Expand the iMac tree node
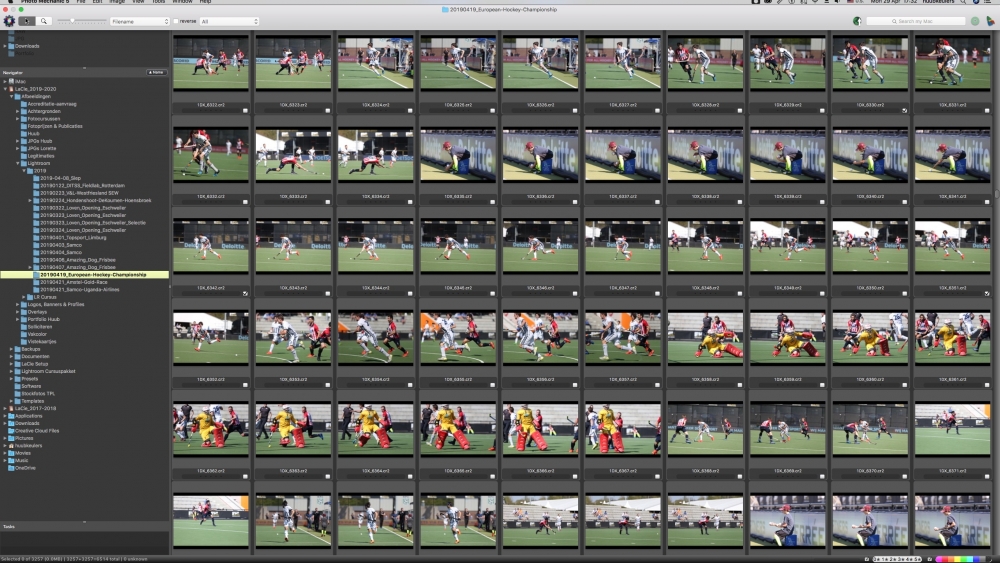The image size is (1000, 563). tap(5, 82)
